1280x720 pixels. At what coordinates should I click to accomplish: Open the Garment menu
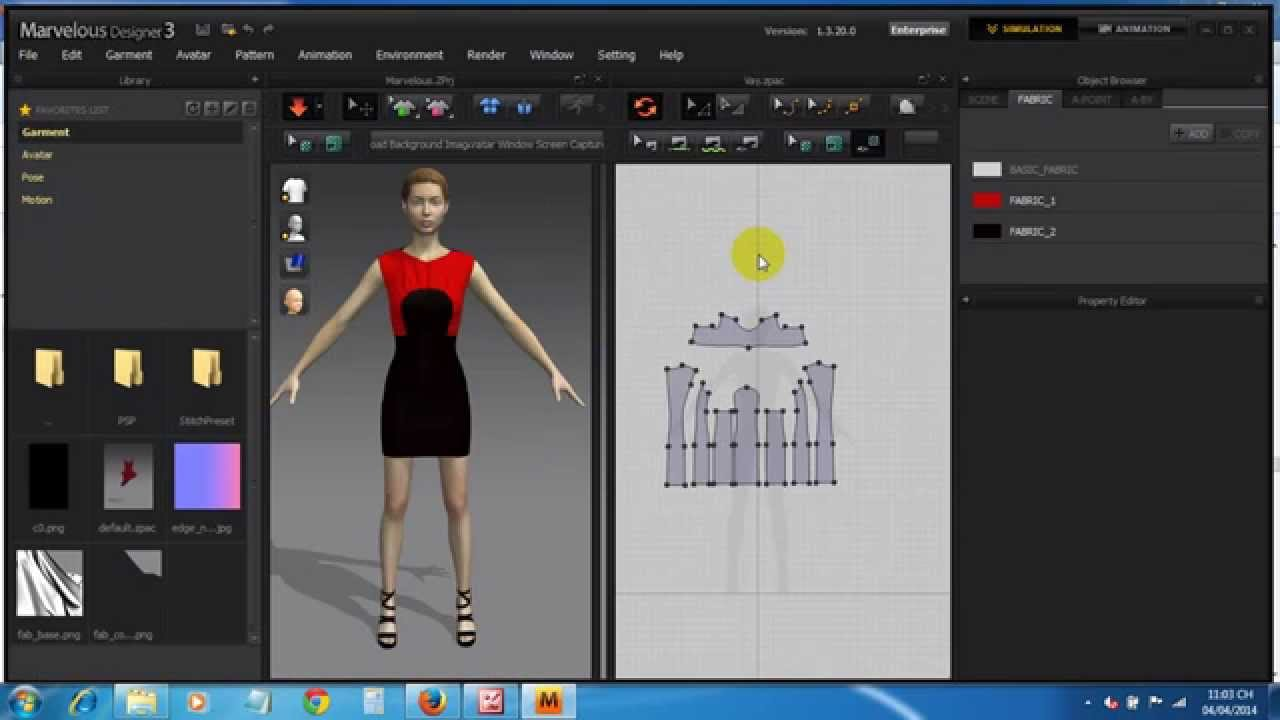pos(129,55)
